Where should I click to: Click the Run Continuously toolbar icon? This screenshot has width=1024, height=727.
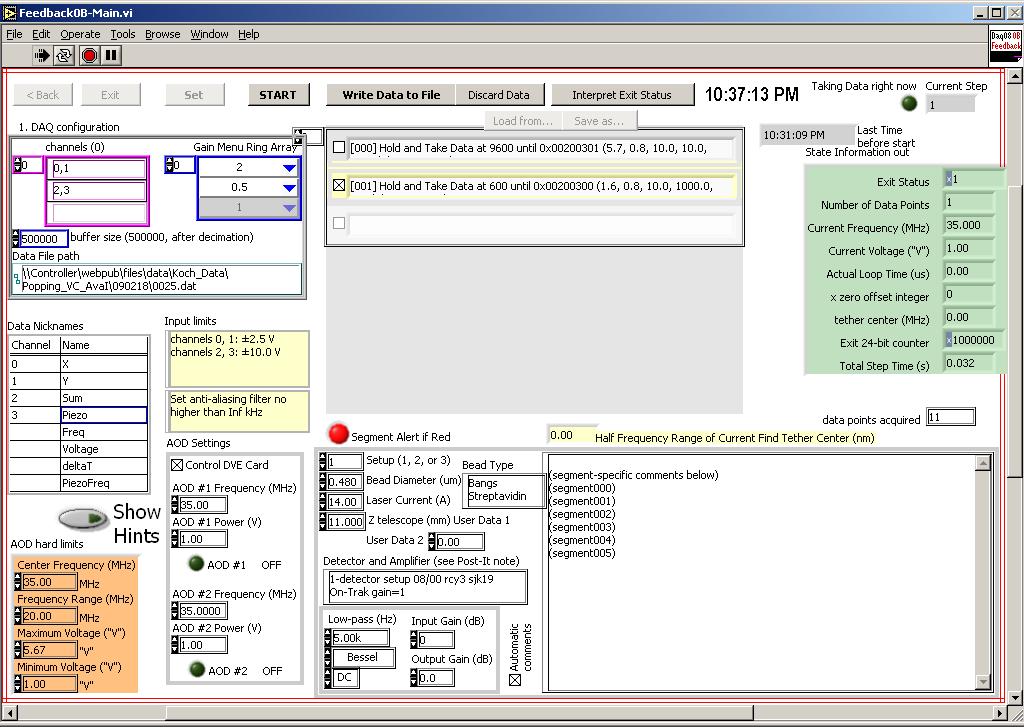click(64, 56)
